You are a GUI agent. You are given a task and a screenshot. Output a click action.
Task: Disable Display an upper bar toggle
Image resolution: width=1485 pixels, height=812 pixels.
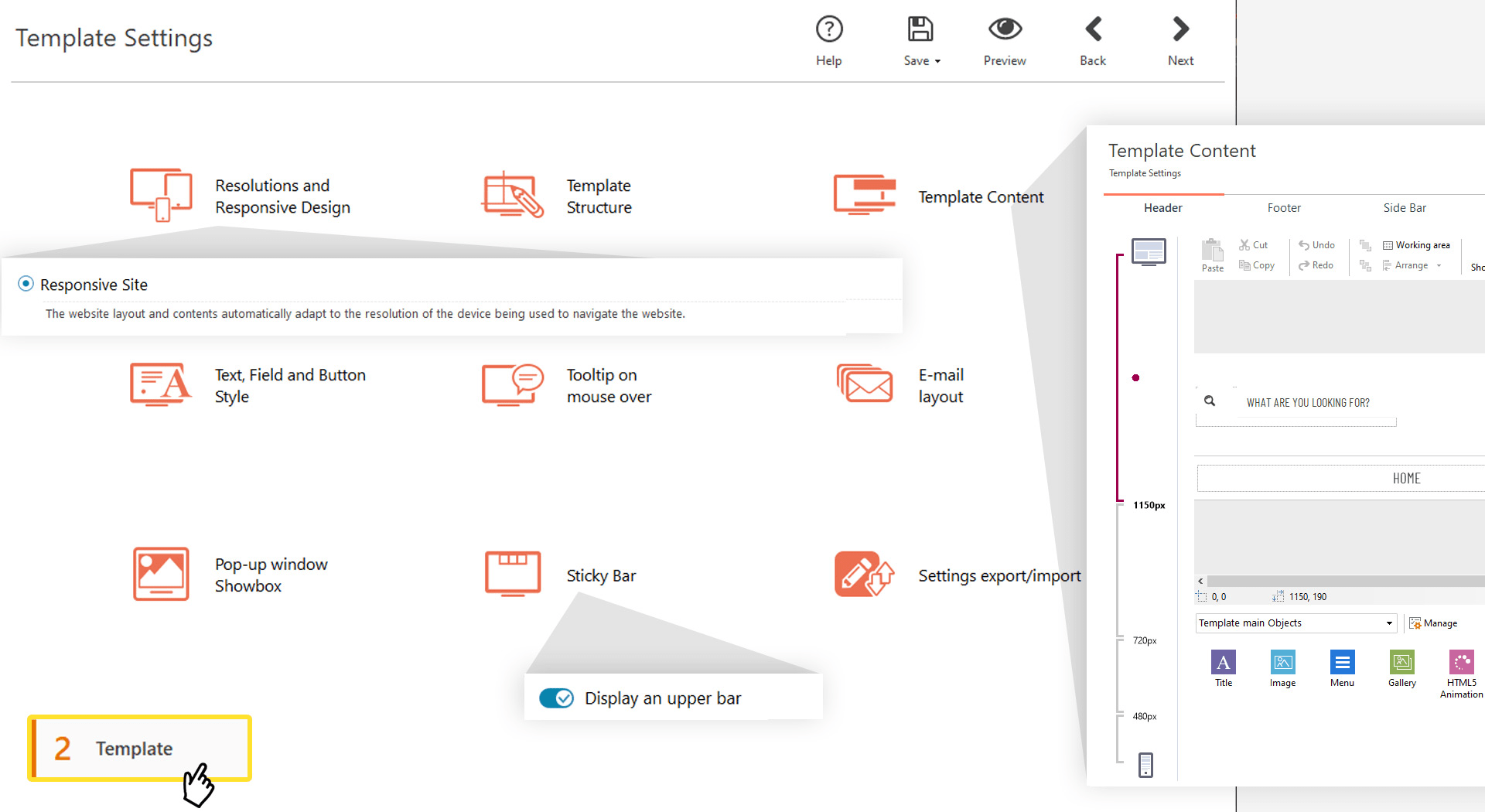click(x=557, y=698)
